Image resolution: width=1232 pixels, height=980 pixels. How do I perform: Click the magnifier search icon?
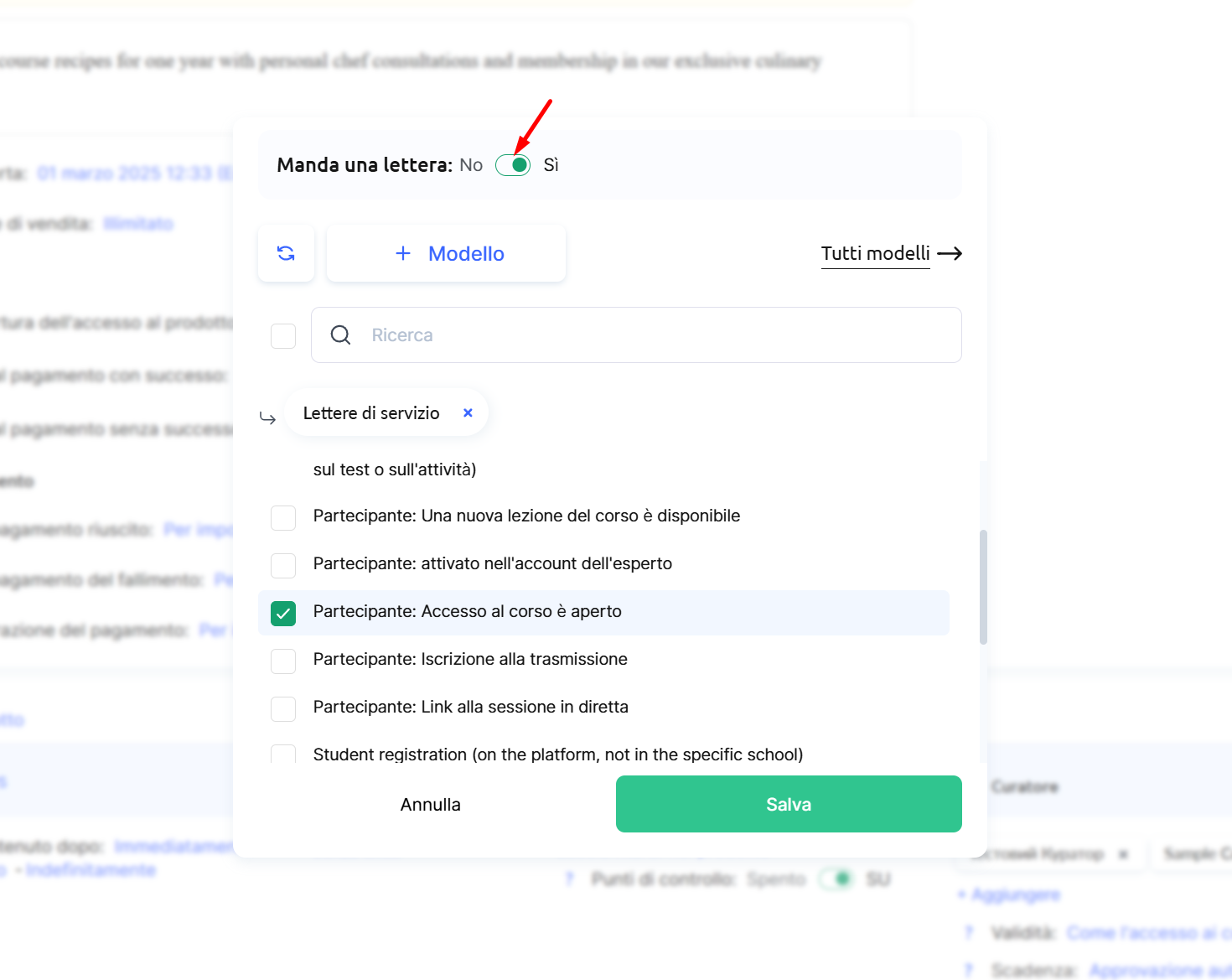[x=340, y=335]
